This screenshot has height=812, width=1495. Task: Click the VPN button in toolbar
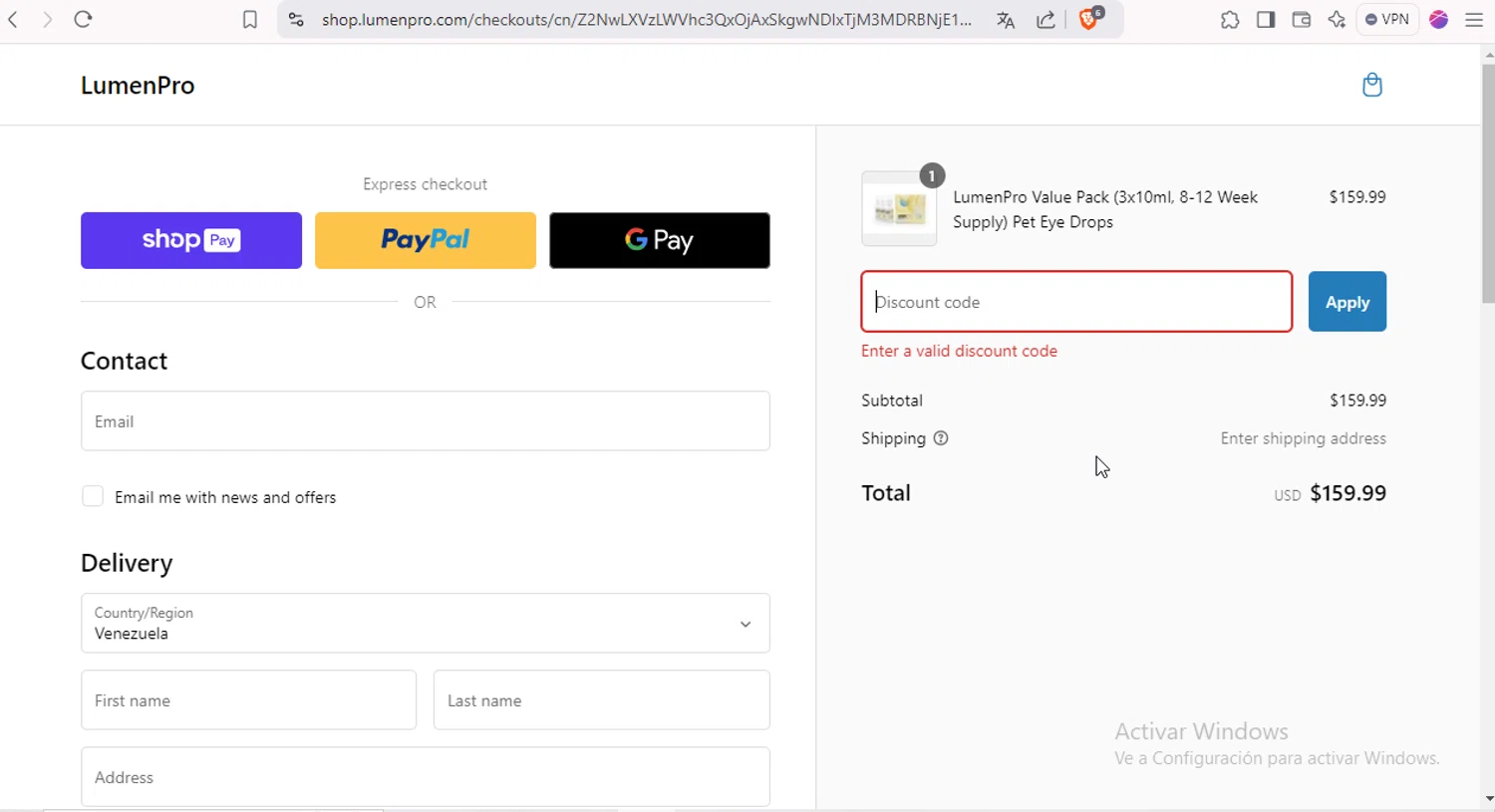pos(1387,19)
